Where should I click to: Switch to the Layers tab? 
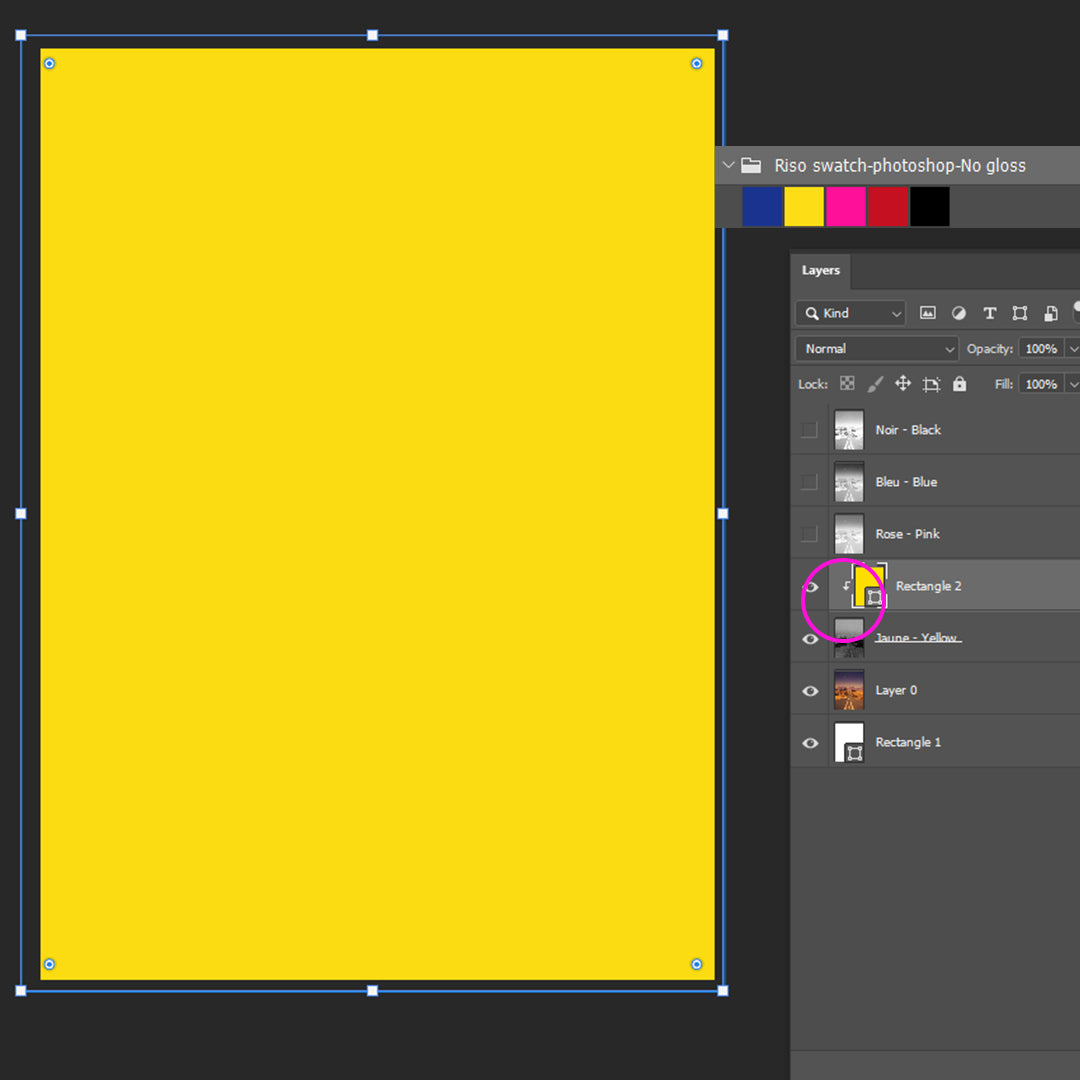tap(821, 270)
